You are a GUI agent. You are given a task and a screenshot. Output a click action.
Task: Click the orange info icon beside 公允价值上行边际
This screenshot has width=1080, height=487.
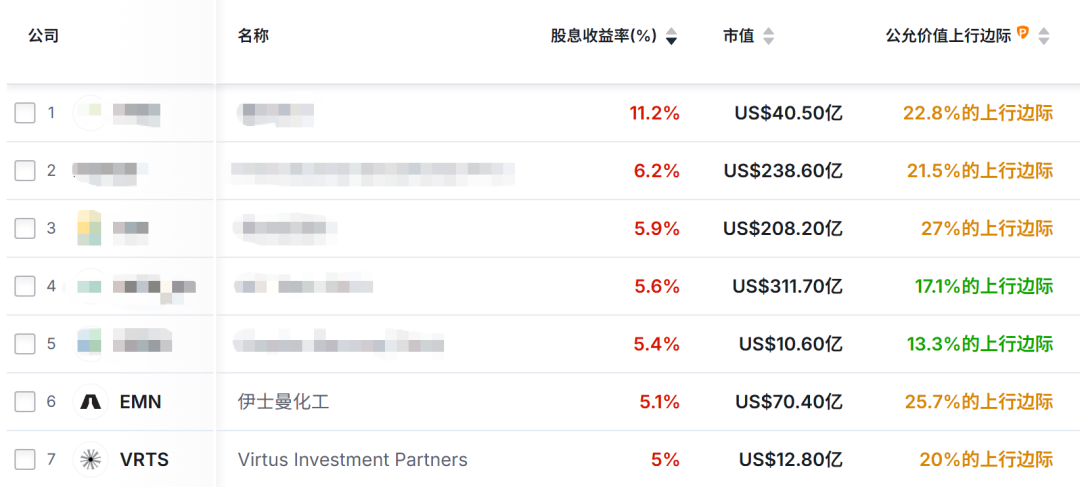pos(1023,34)
